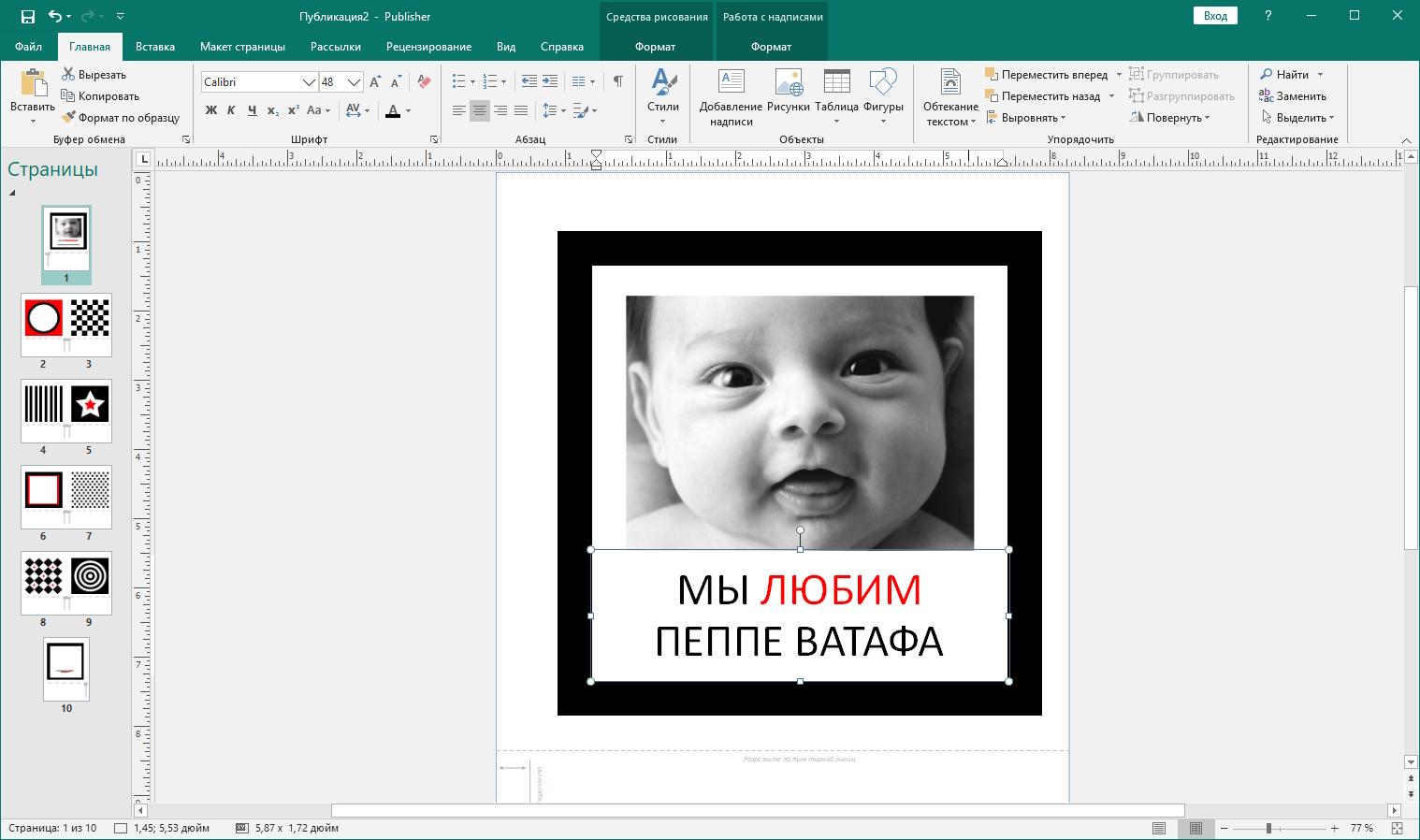Open the Calibri font name dropdown
Image resolution: width=1420 pixels, height=840 pixels.
tap(308, 82)
